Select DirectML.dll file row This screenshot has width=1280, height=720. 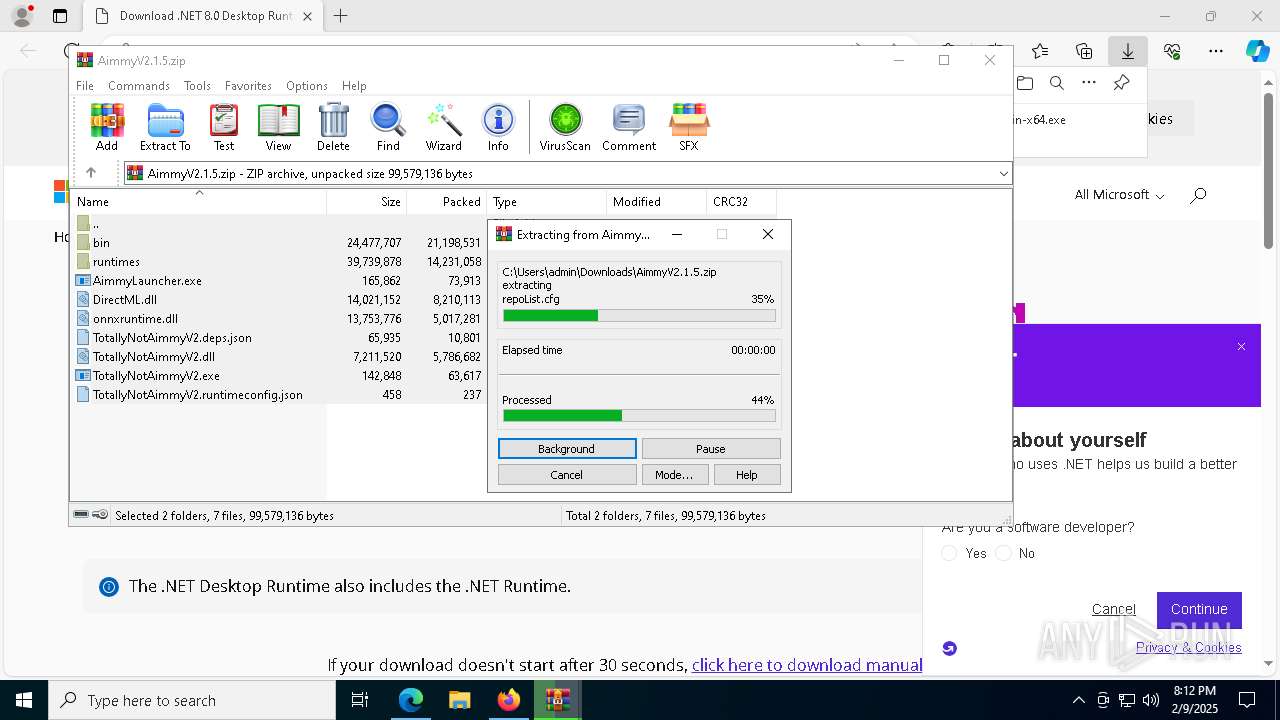click(x=279, y=300)
